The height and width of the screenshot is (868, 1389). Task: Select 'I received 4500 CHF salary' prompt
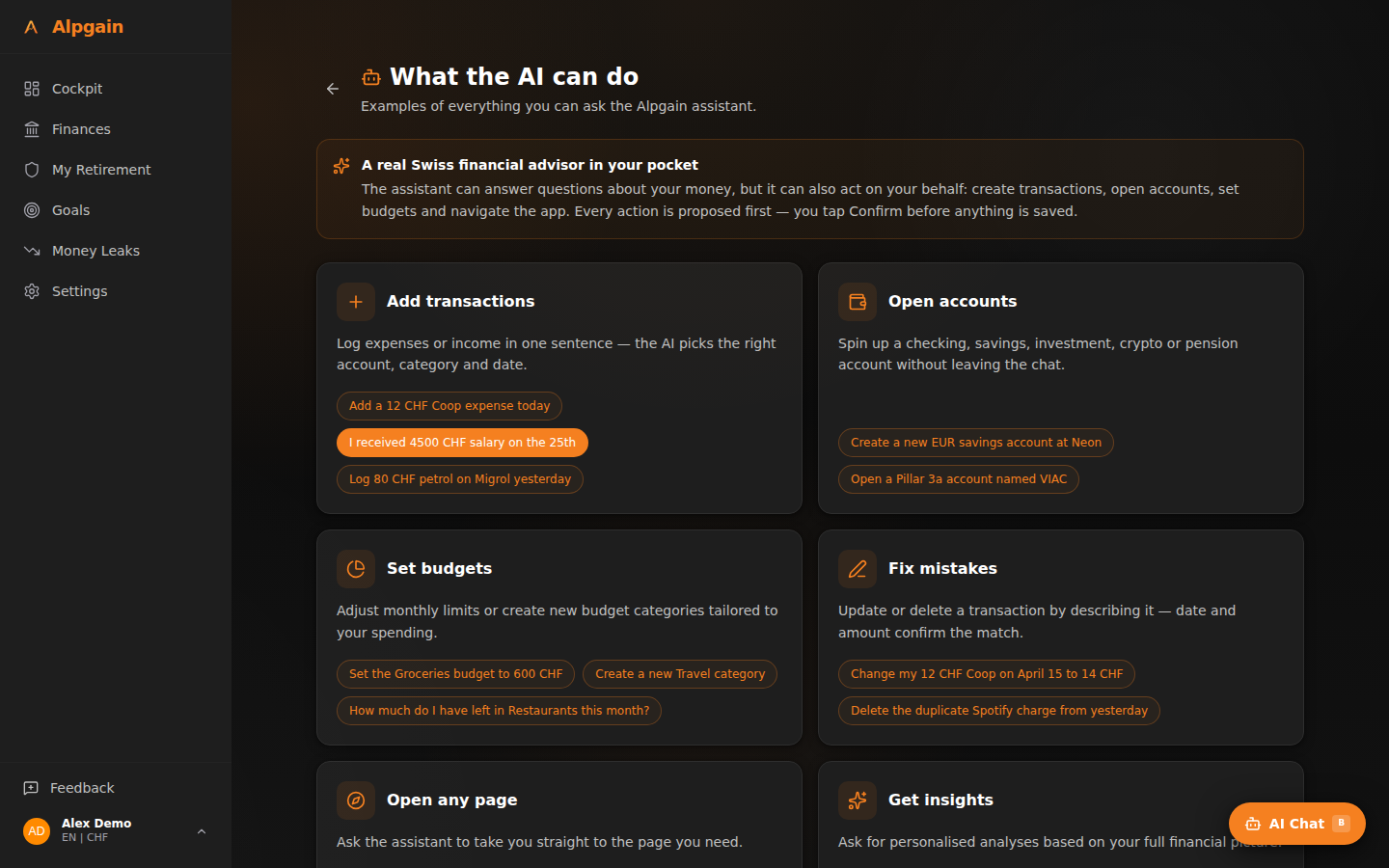(x=462, y=443)
